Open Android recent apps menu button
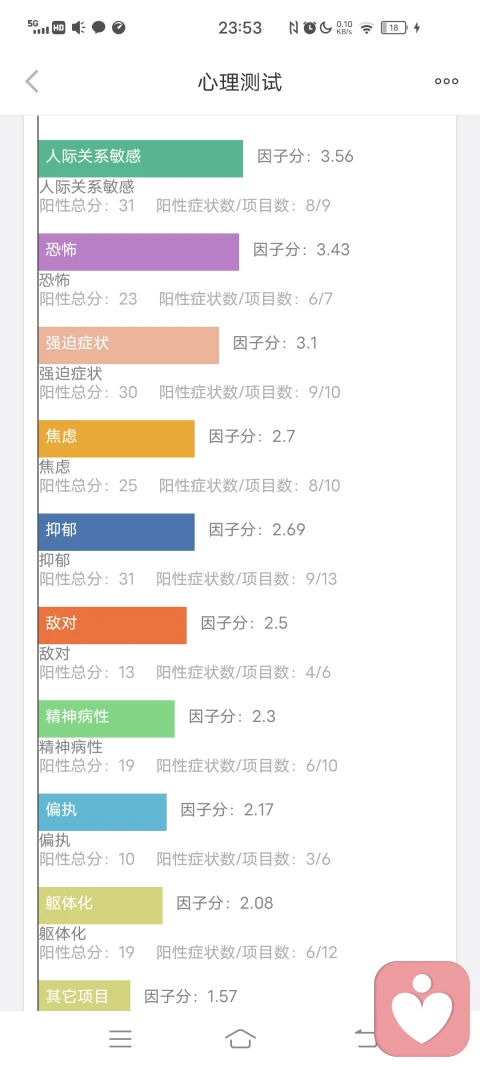The width and height of the screenshot is (480, 1067). (121, 1038)
